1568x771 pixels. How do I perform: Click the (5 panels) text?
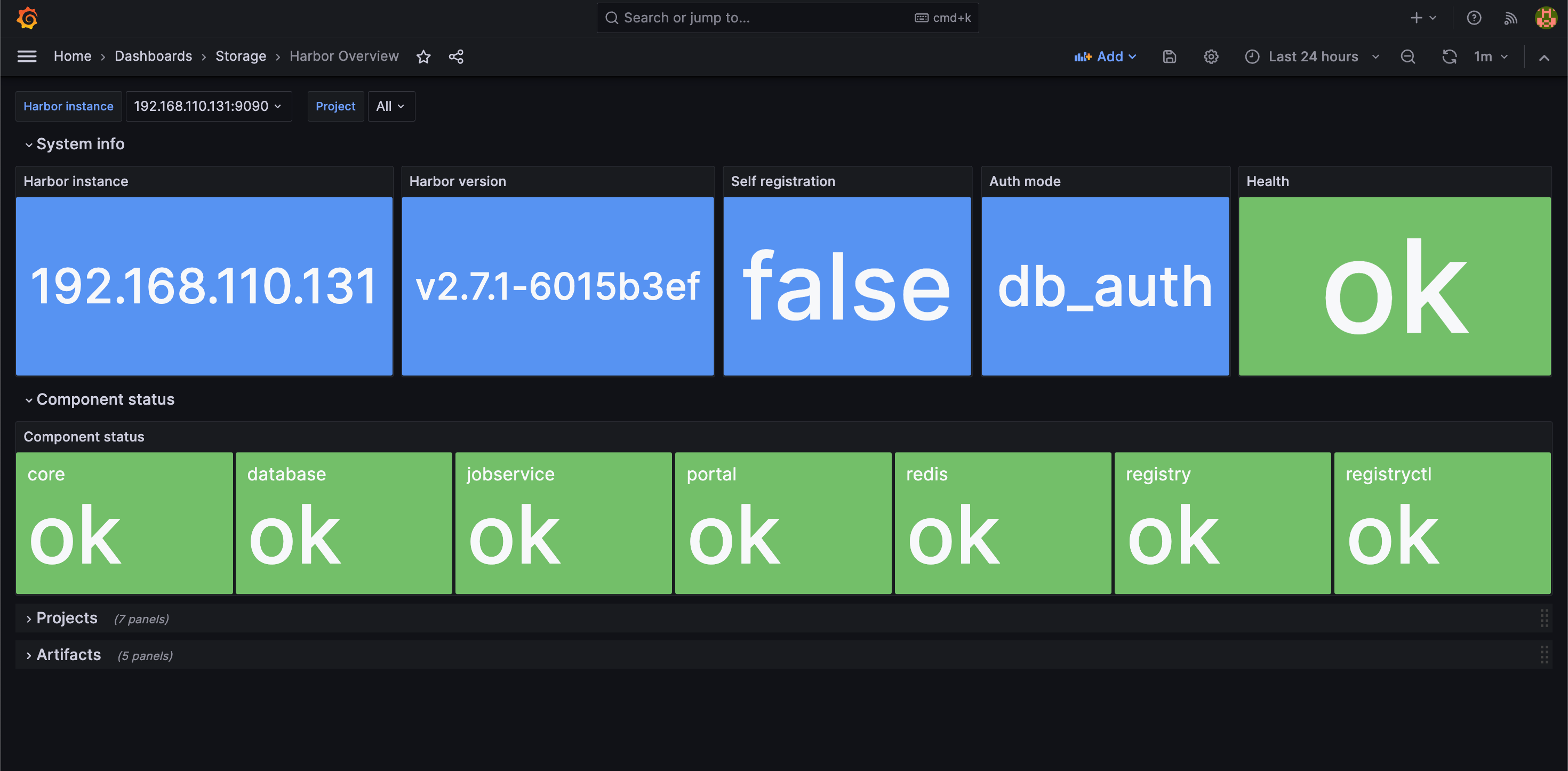point(145,656)
